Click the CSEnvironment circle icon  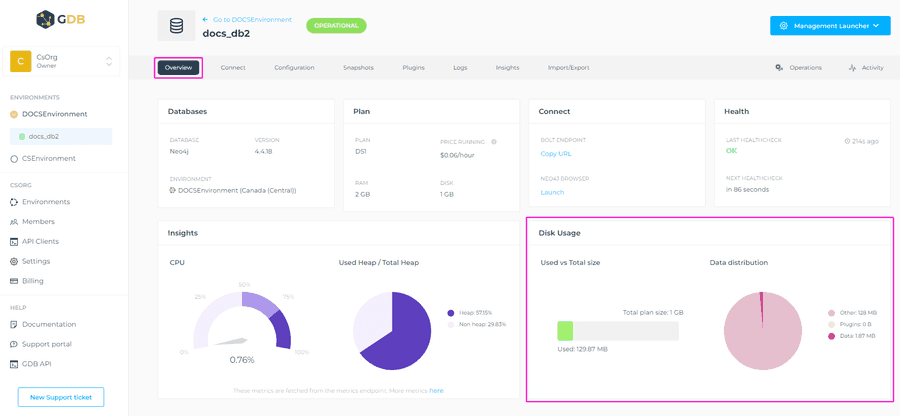pos(14,159)
